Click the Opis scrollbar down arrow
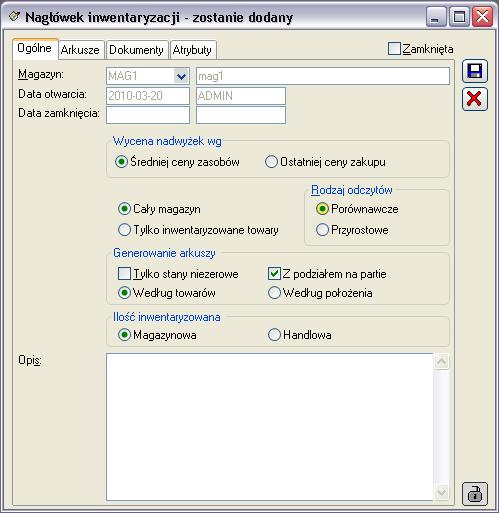This screenshot has height=513, width=499. (x=442, y=492)
